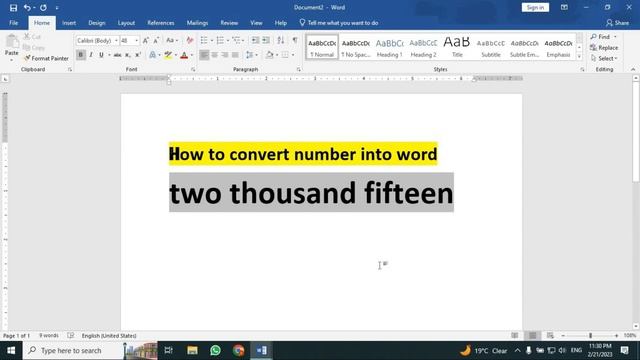640x360 pixels.
Task: Decrease paragraph indent
Action: tap(255, 40)
